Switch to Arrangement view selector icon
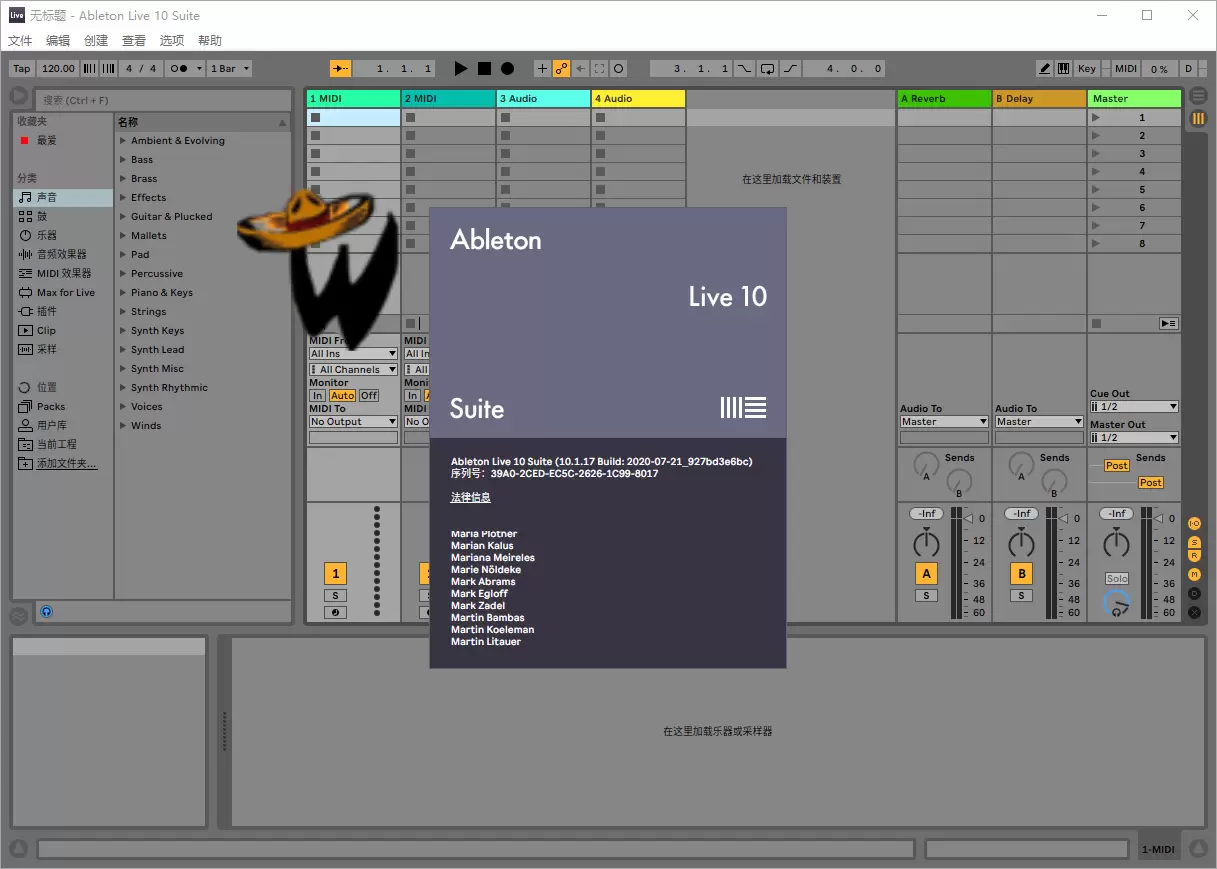 tap(1198, 97)
